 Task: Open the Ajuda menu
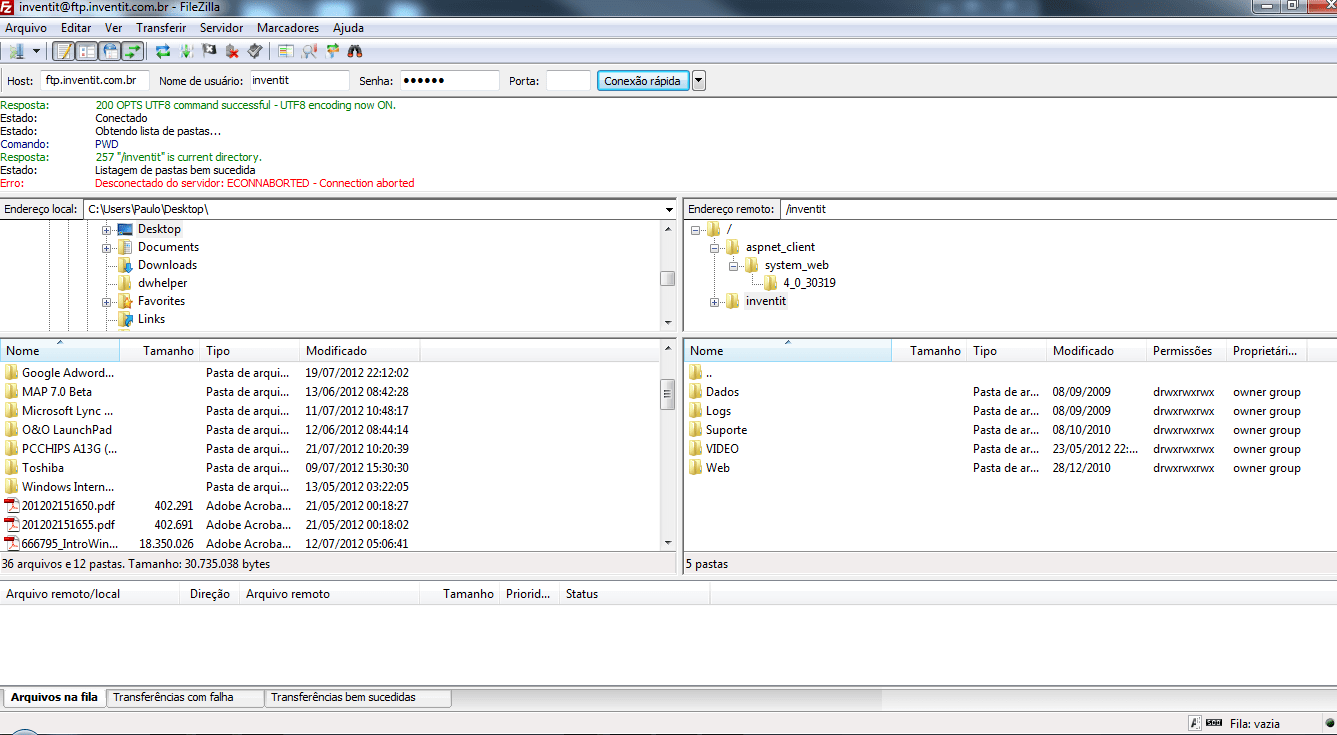click(x=349, y=28)
